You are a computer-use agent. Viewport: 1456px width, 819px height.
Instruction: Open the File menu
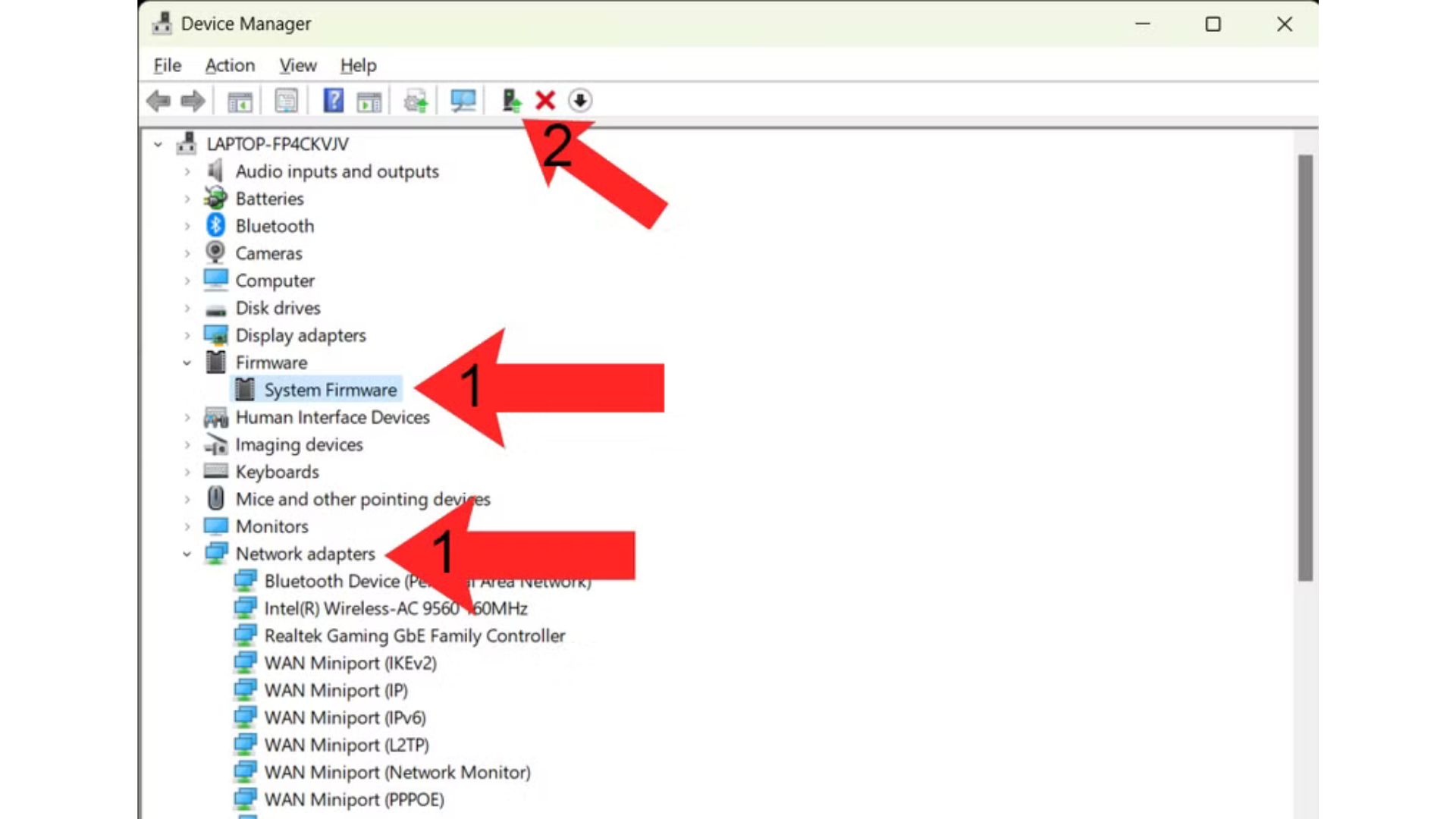pos(167,66)
